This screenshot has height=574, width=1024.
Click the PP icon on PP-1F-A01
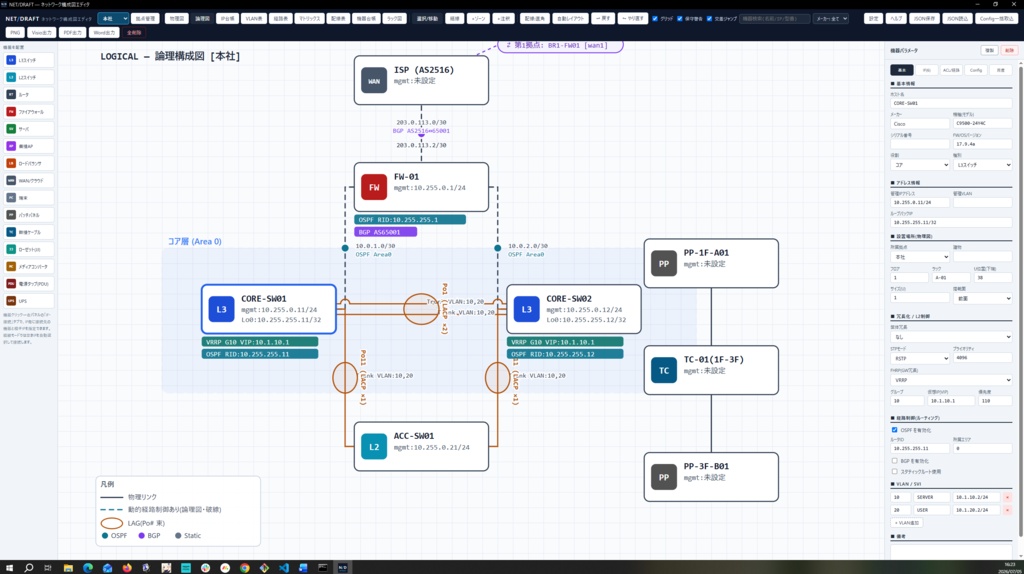pos(664,264)
